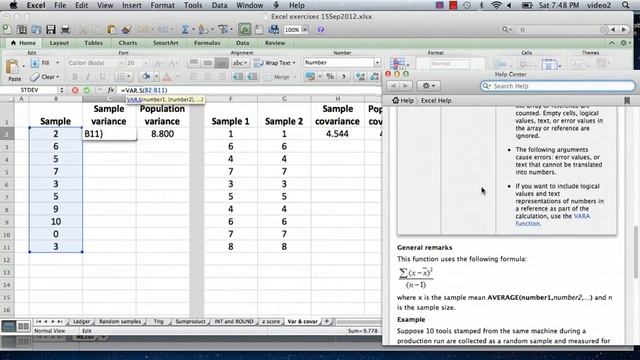Switch to the Formulas ribbon tab
The height and width of the screenshot is (360, 640).
(207, 43)
